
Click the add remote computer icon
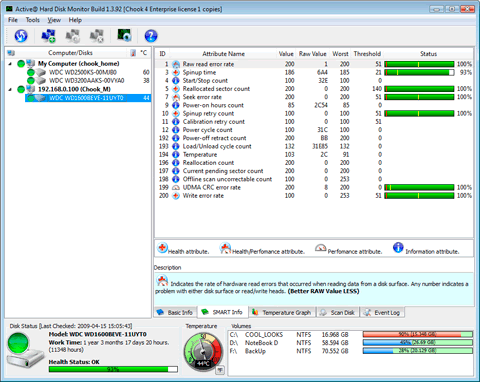[x=48, y=36]
